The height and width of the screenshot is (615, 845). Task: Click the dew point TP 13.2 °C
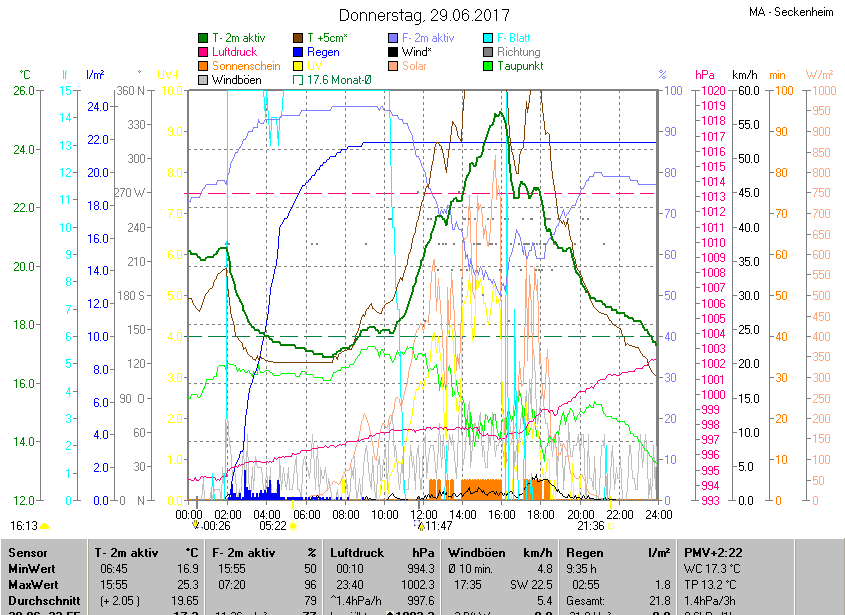tap(711, 585)
